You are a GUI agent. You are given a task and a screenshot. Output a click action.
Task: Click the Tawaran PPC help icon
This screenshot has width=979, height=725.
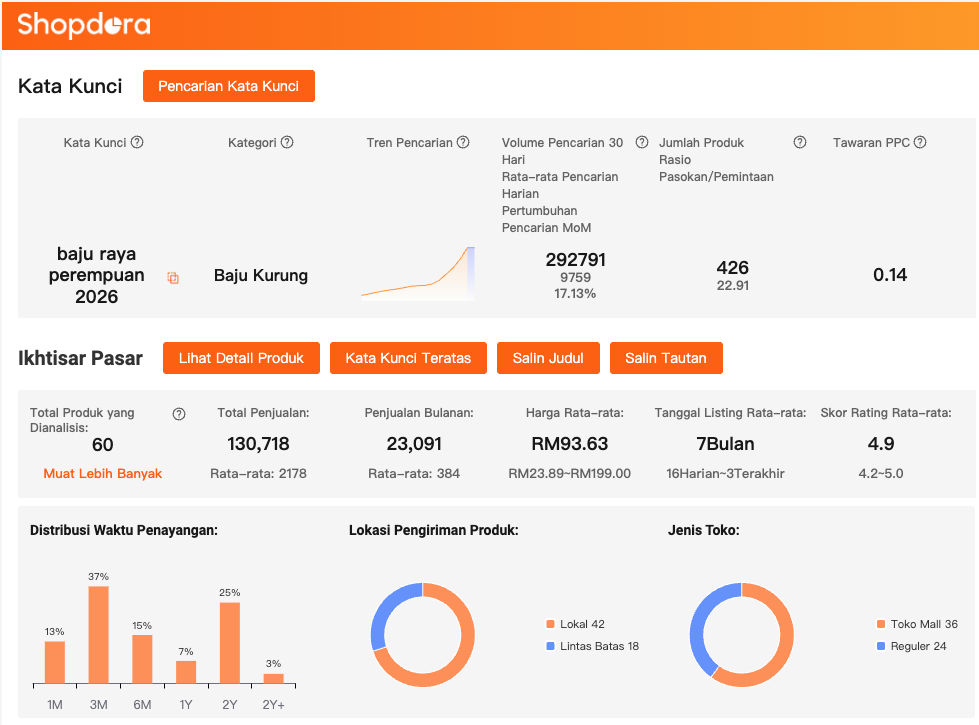click(x=920, y=142)
